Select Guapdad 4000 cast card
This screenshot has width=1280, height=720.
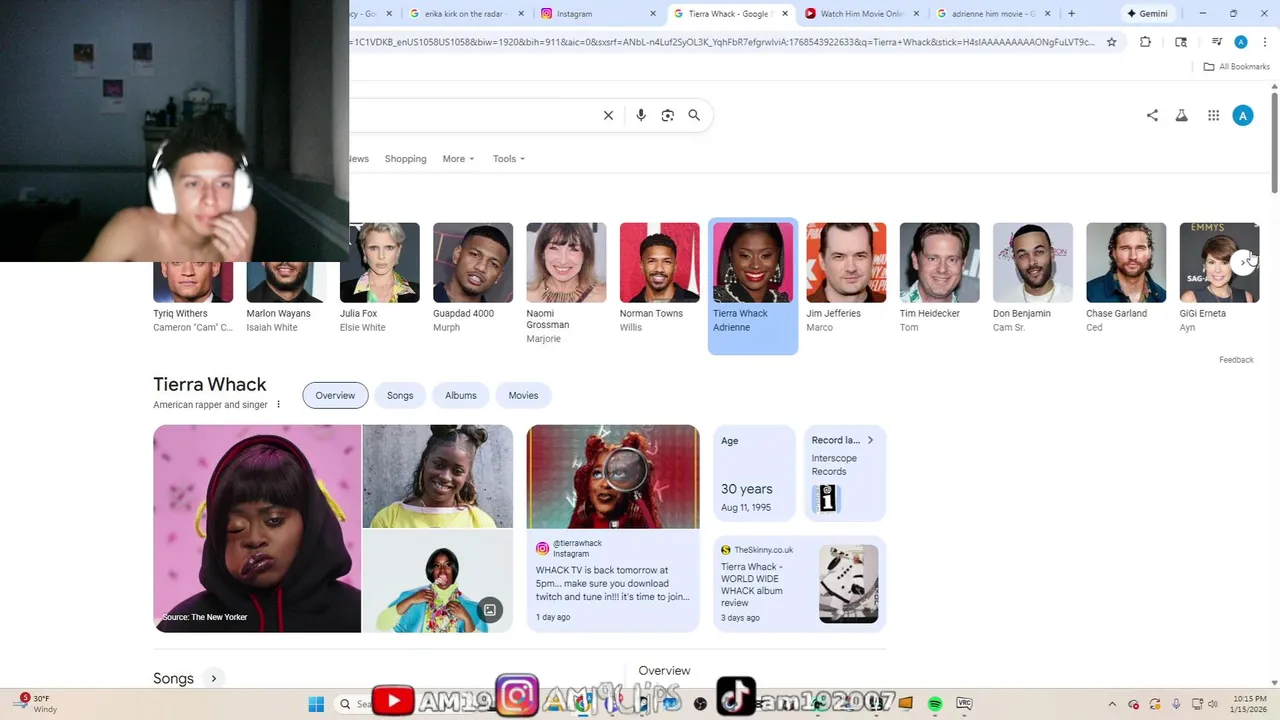[473, 278]
